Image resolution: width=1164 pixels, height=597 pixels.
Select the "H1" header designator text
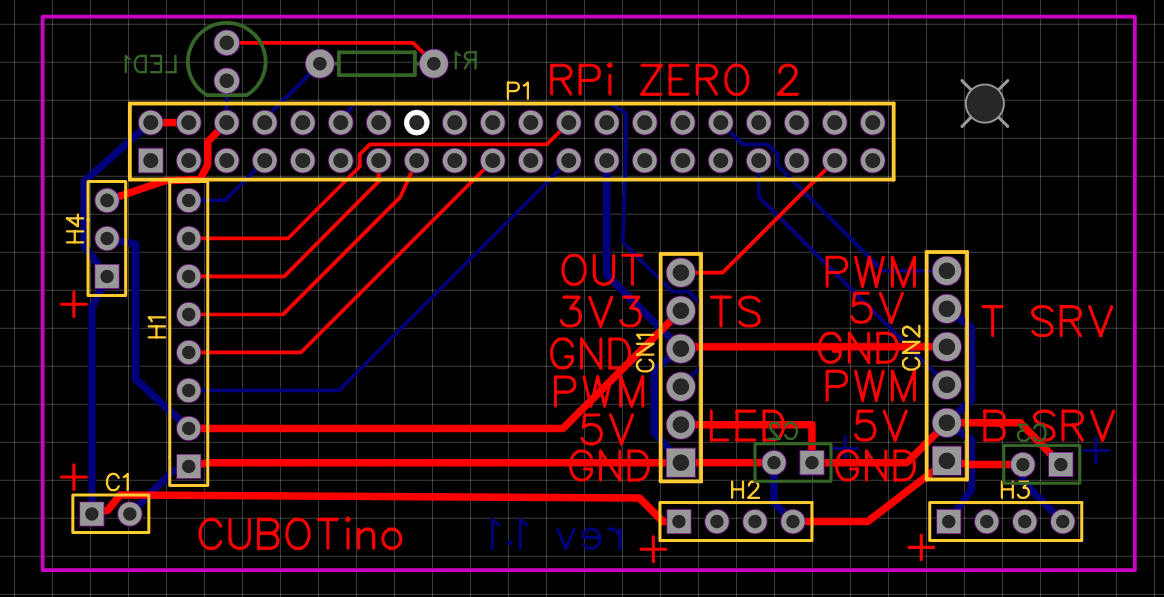tap(157, 327)
